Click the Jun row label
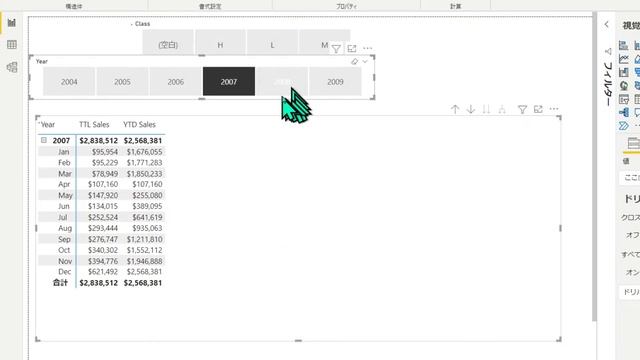Screen dimensions: 640x360 (64, 206)
